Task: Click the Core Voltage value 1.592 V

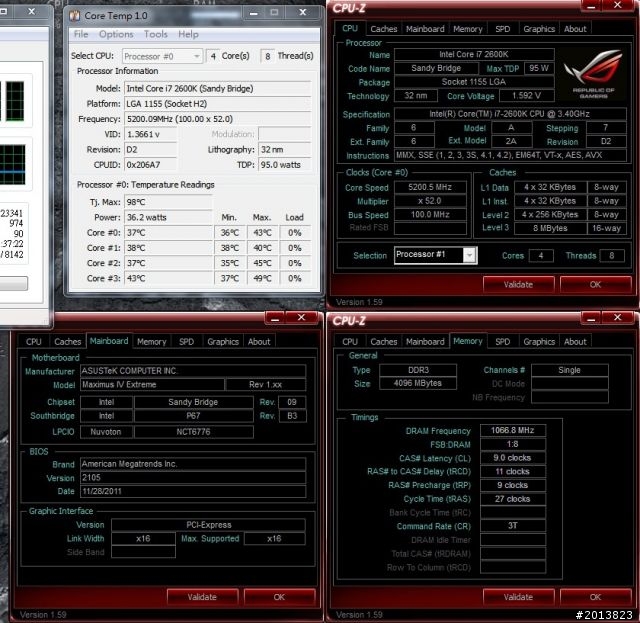Action: pyautogui.click(x=527, y=96)
